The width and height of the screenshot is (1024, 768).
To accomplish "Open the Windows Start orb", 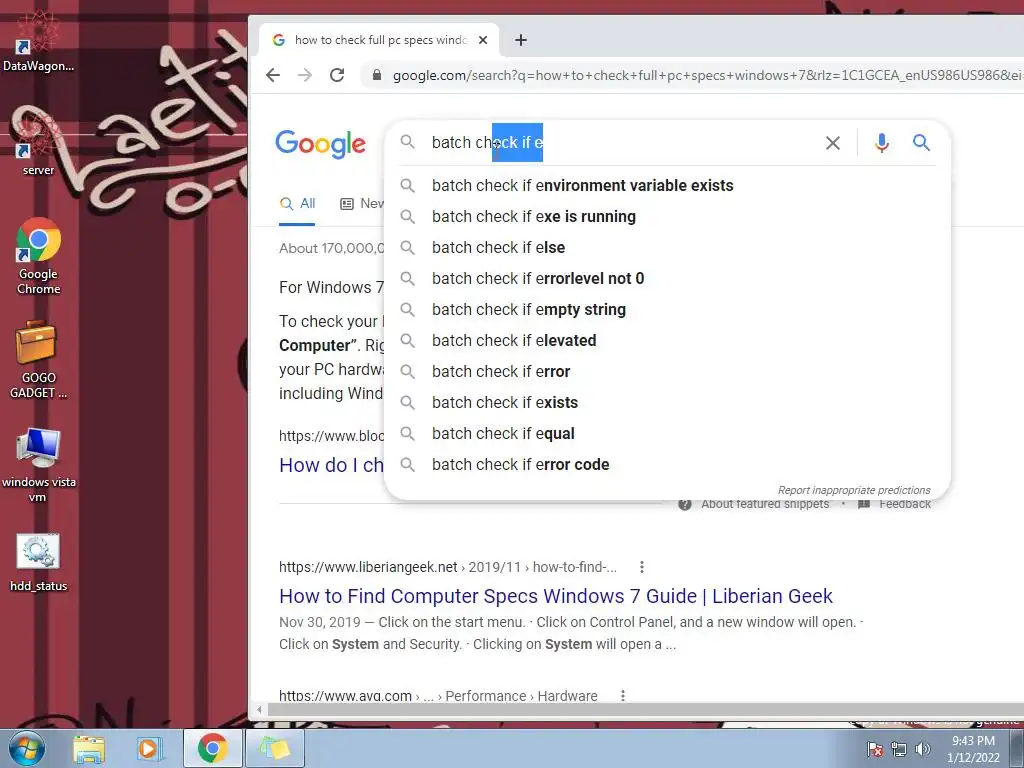I will (25, 748).
